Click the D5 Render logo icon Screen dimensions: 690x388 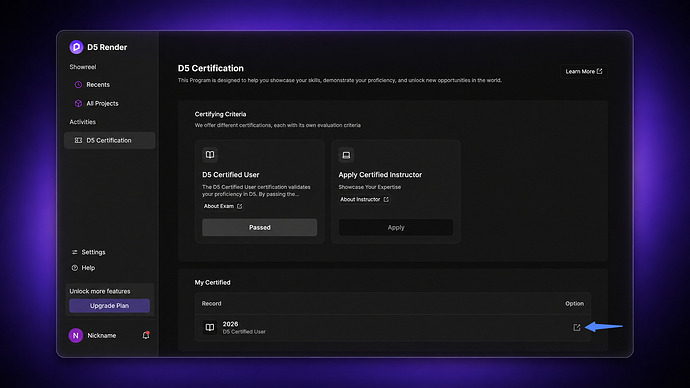[76, 47]
